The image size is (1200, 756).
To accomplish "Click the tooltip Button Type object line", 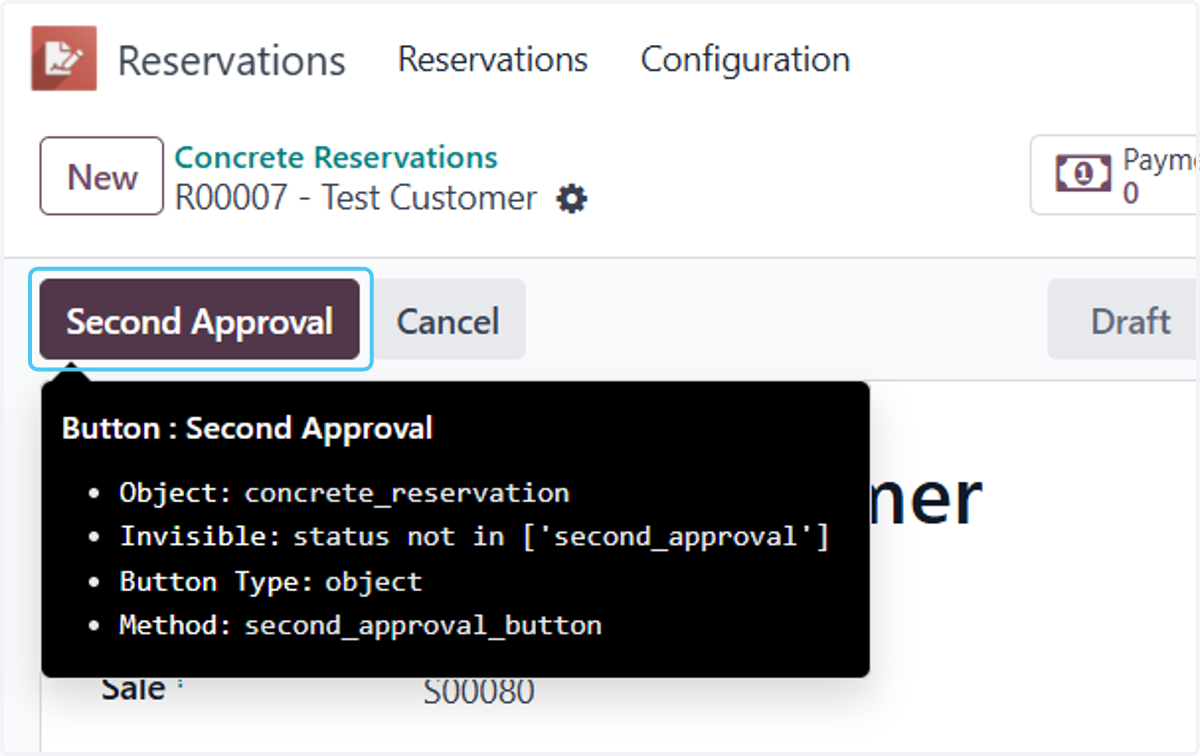I will [x=271, y=582].
